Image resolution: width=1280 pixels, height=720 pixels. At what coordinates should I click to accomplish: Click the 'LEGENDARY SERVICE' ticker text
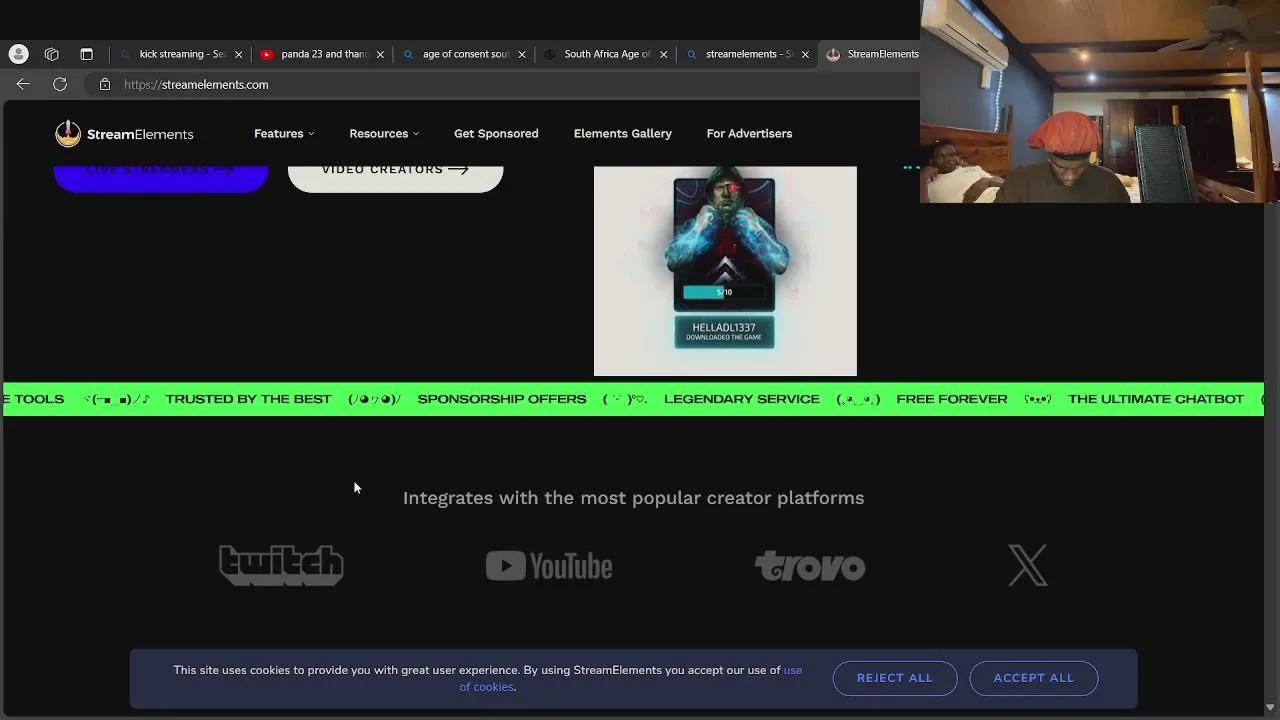click(742, 399)
